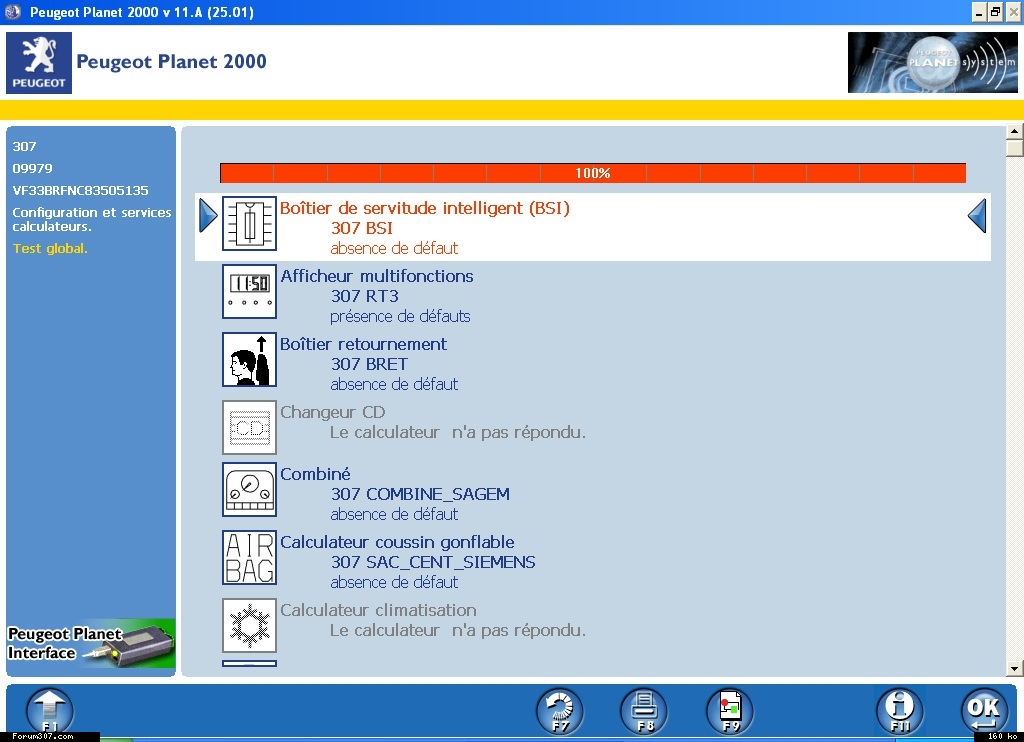
Task: Minimize the Peugeot Planet 2000 window
Action: click(978, 12)
